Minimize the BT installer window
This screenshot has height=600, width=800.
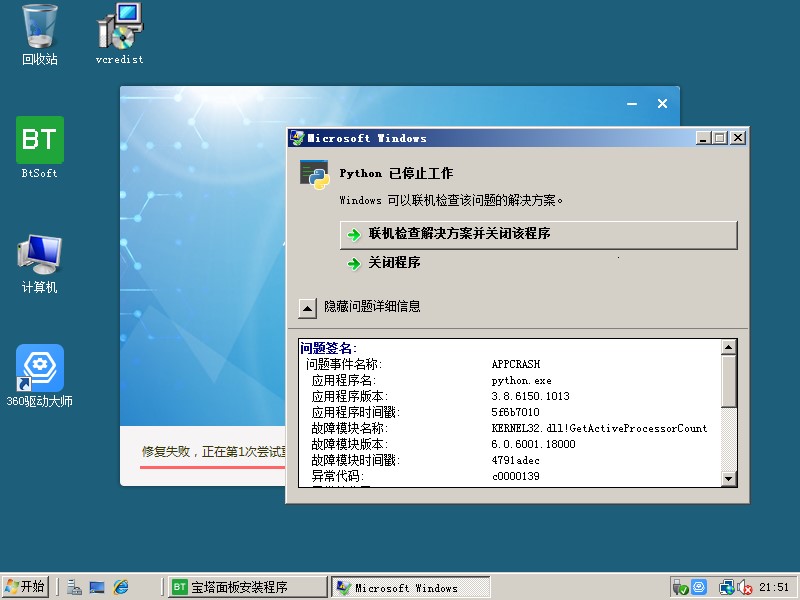click(x=632, y=104)
